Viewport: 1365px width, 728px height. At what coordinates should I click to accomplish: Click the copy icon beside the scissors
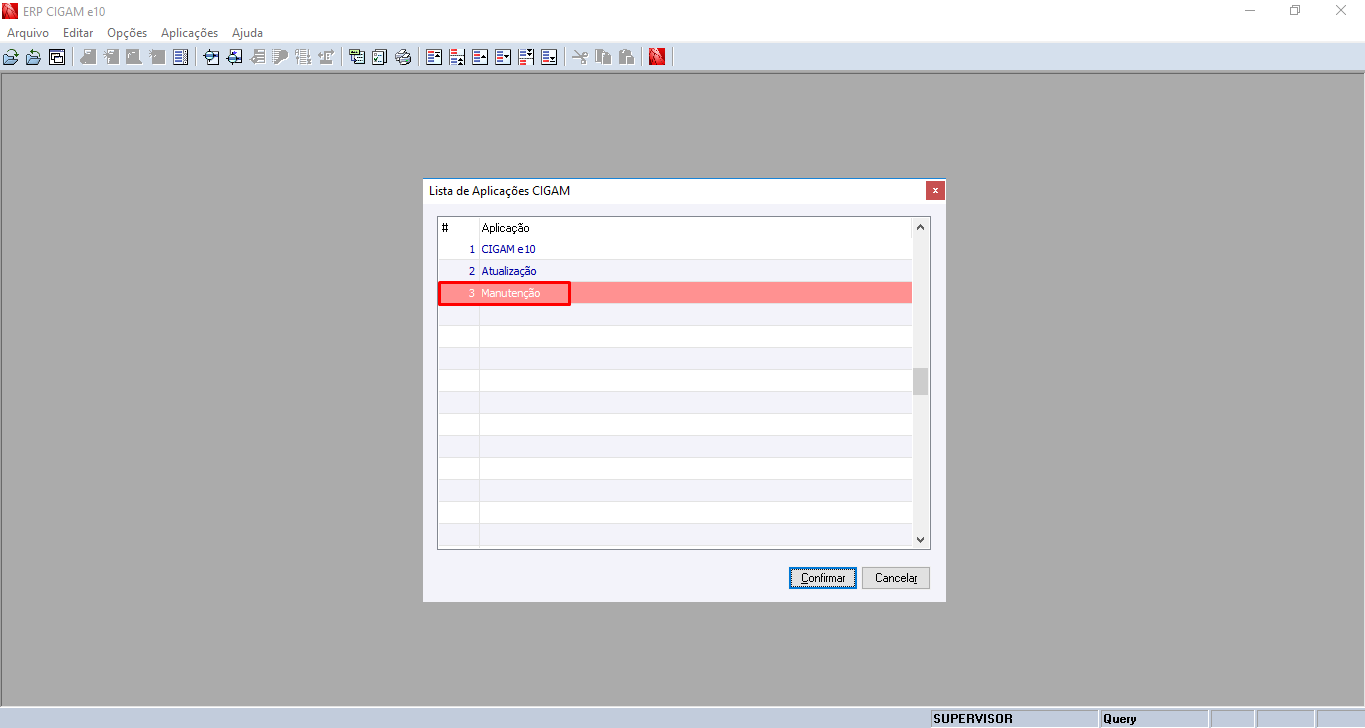click(603, 57)
